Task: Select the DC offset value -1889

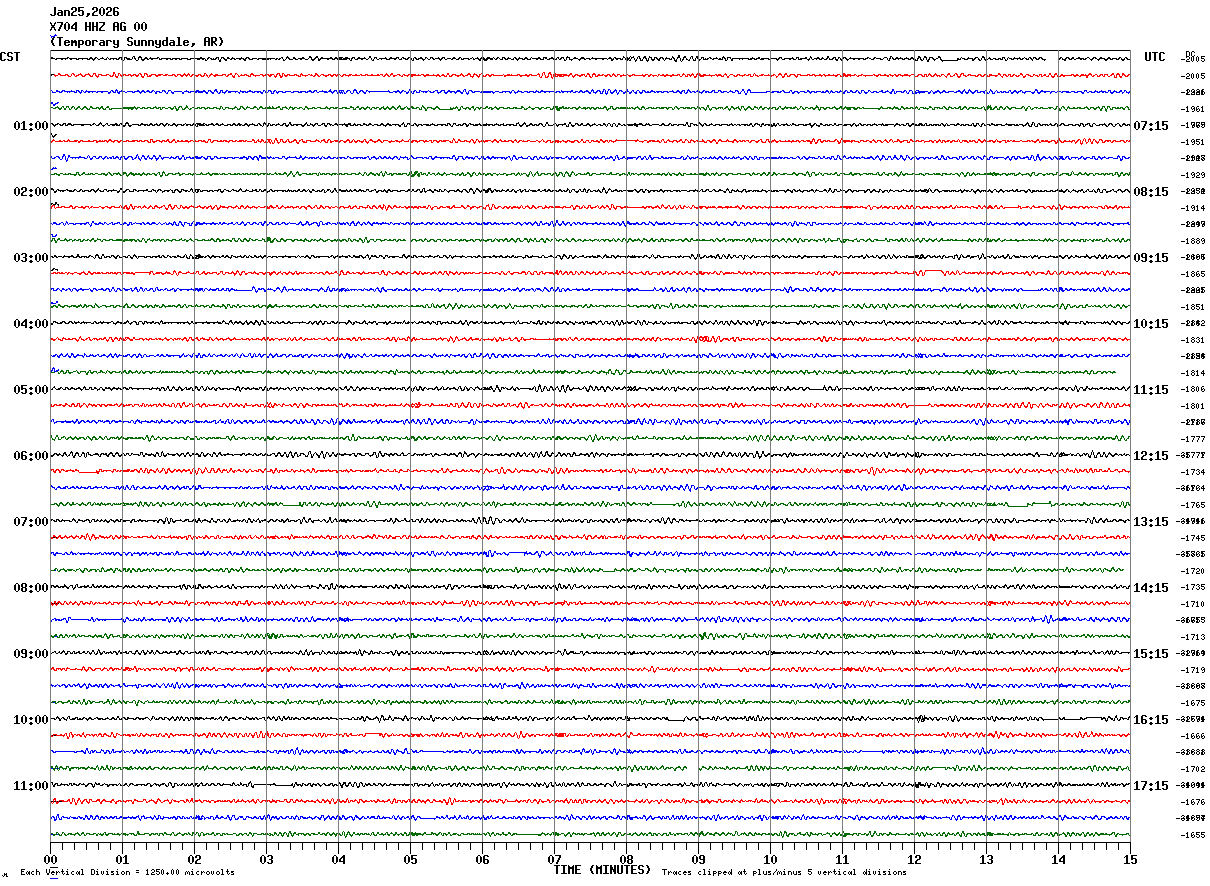Action: click(1193, 241)
